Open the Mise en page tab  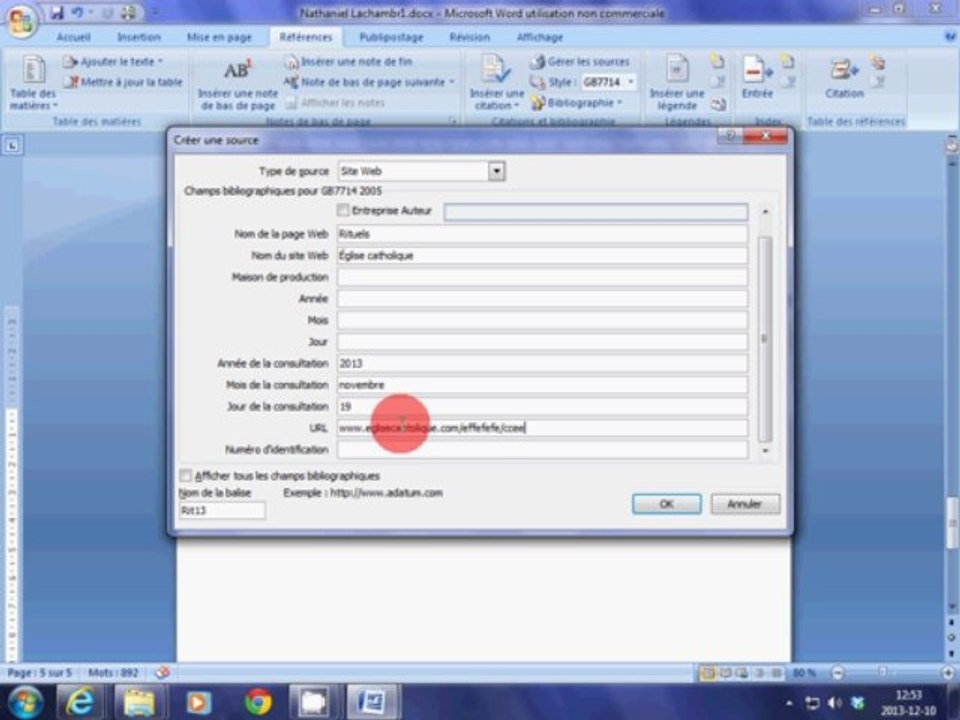tap(219, 37)
